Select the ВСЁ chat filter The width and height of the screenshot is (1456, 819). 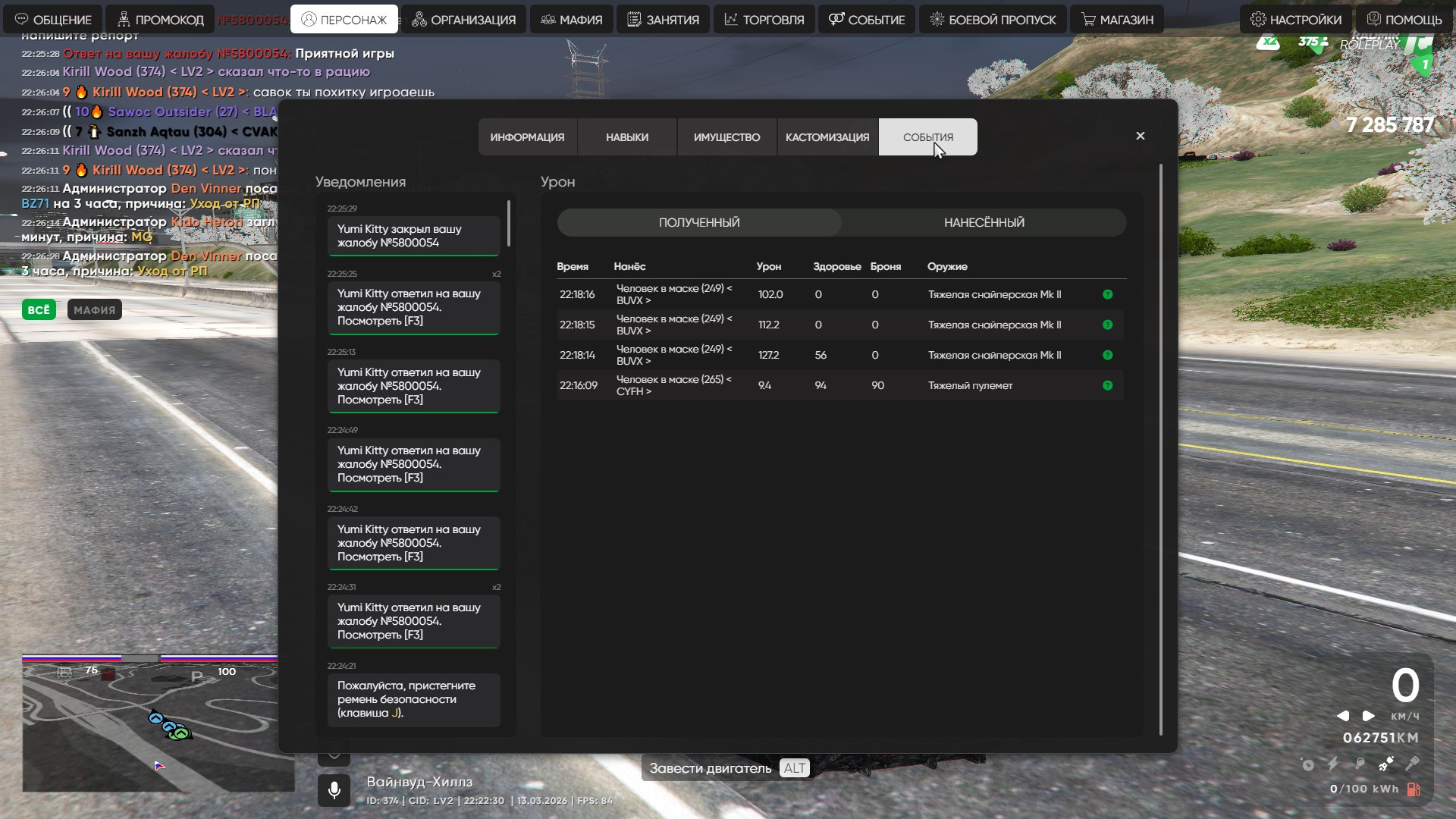click(x=39, y=309)
